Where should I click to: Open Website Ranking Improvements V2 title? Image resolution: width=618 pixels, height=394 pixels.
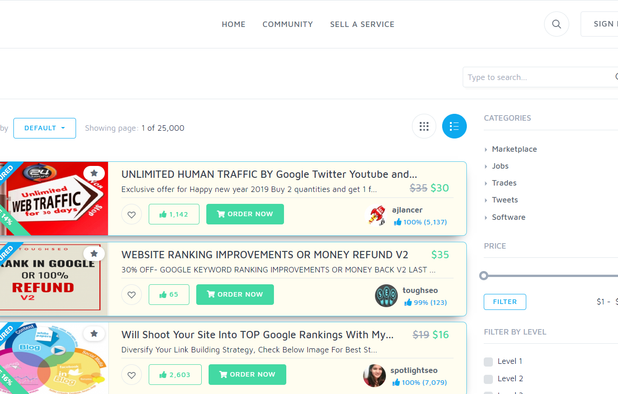point(265,255)
